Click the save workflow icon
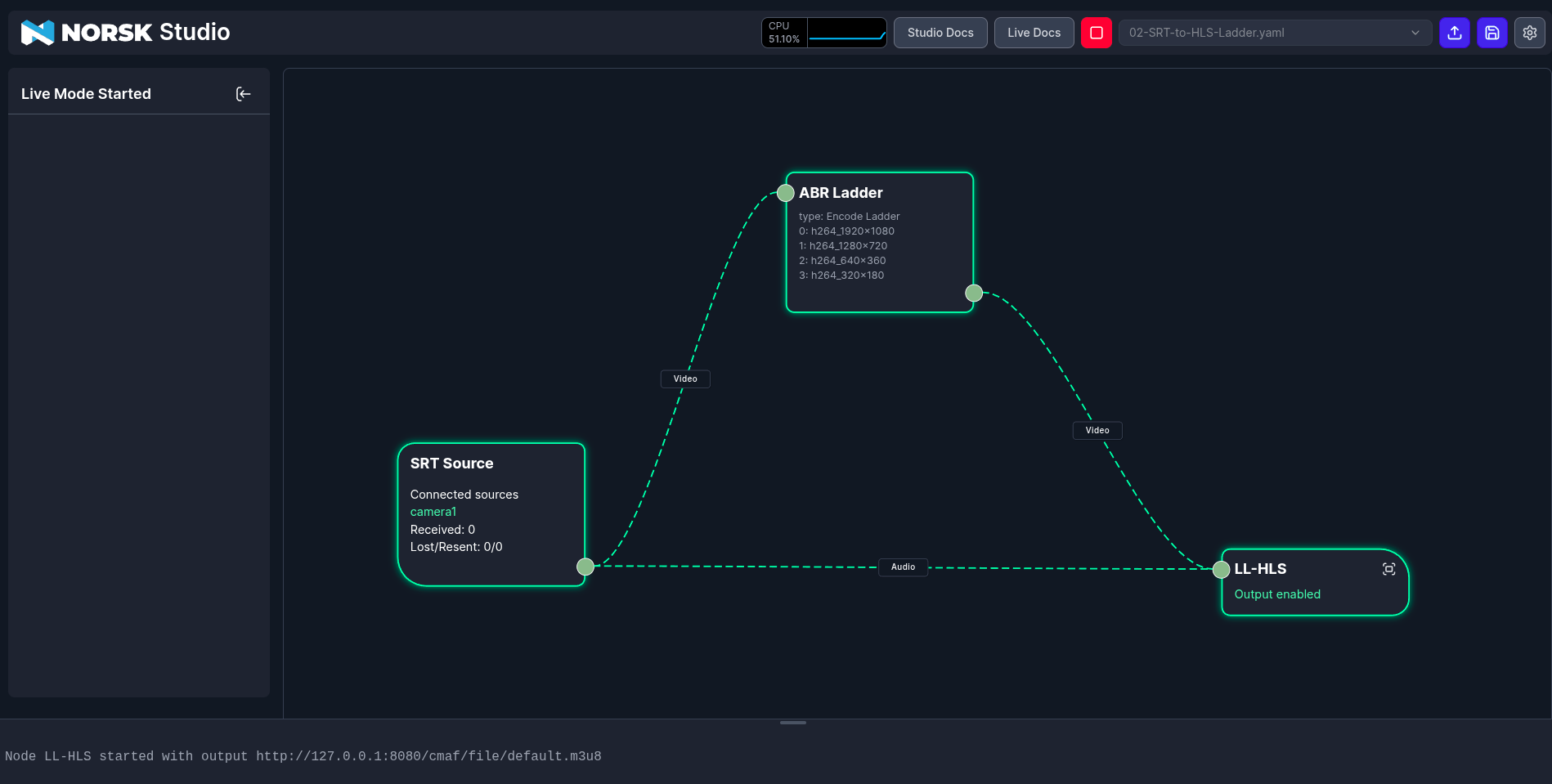 click(x=1492, y=33)
